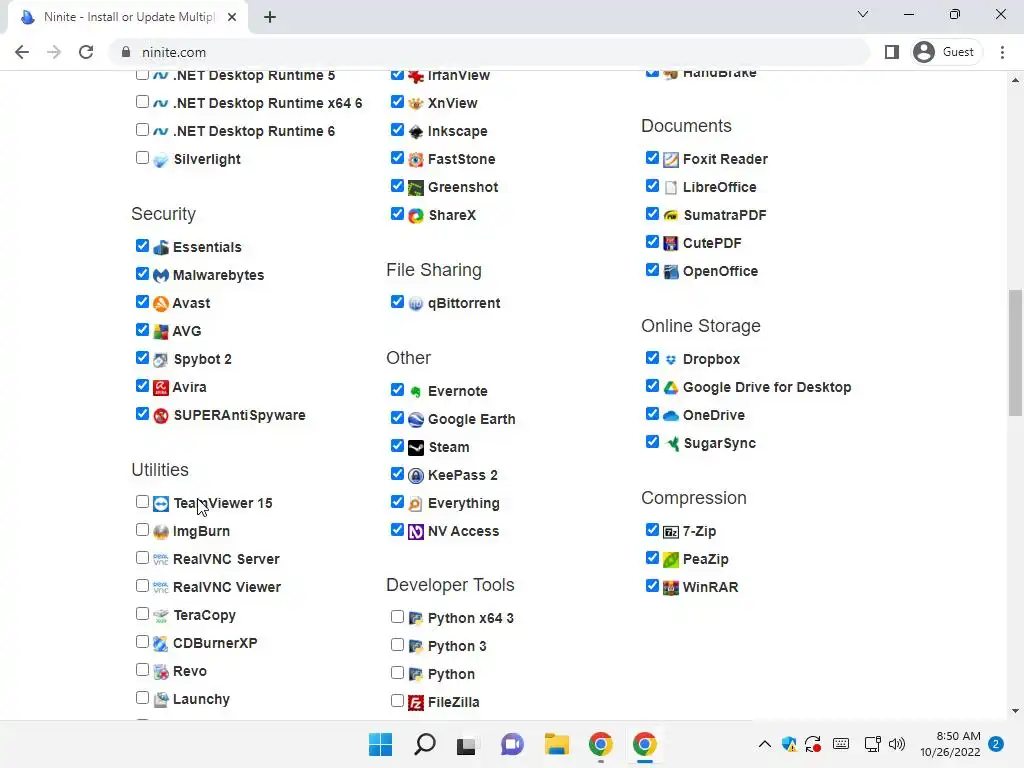Reload the ninite.com page

tap(86, 52)
